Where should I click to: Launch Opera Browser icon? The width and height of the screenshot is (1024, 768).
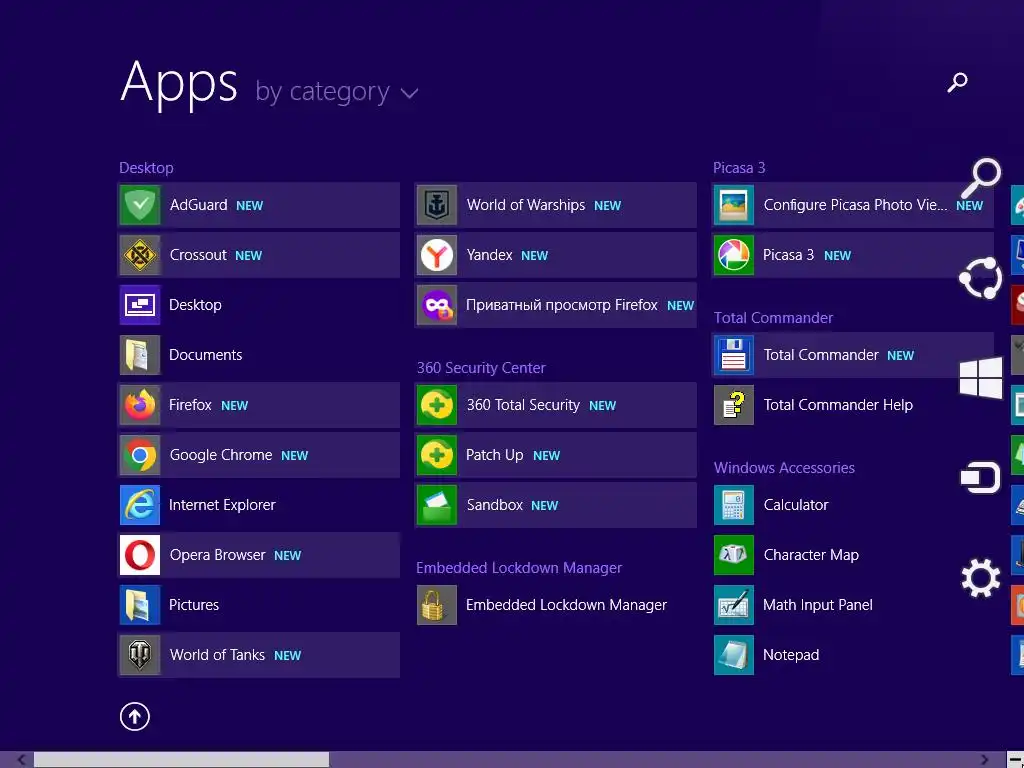[140, 555]
